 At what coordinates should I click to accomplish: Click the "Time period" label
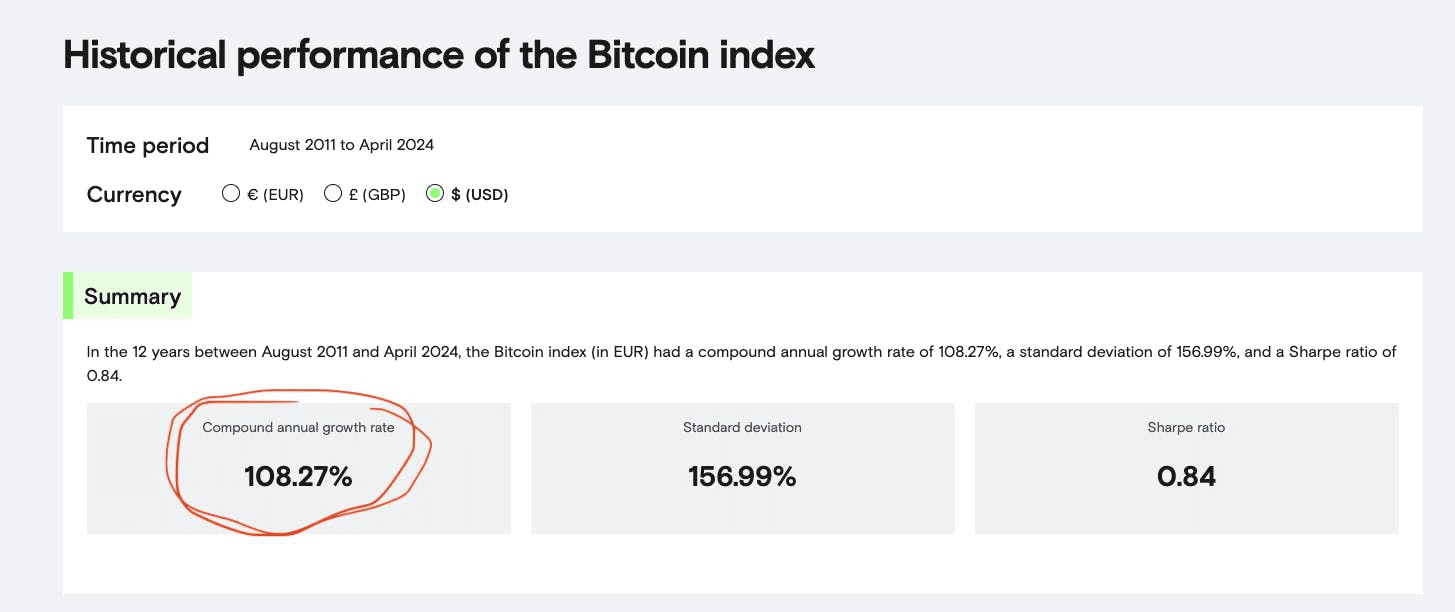coord(148,146)
